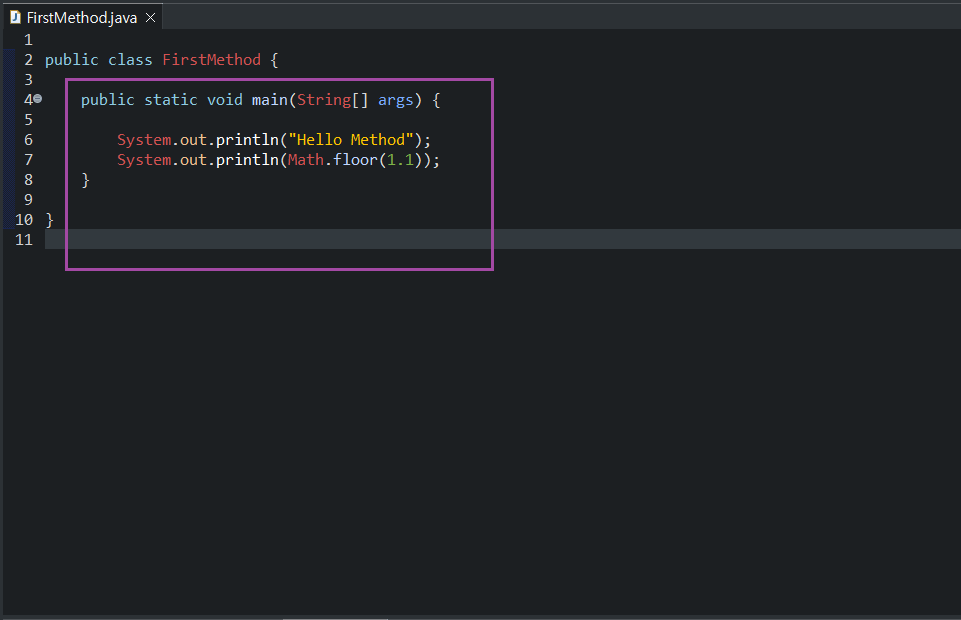Click the floor method call
The width and height of the screenshot is (961, 620).
coord(351,160)
